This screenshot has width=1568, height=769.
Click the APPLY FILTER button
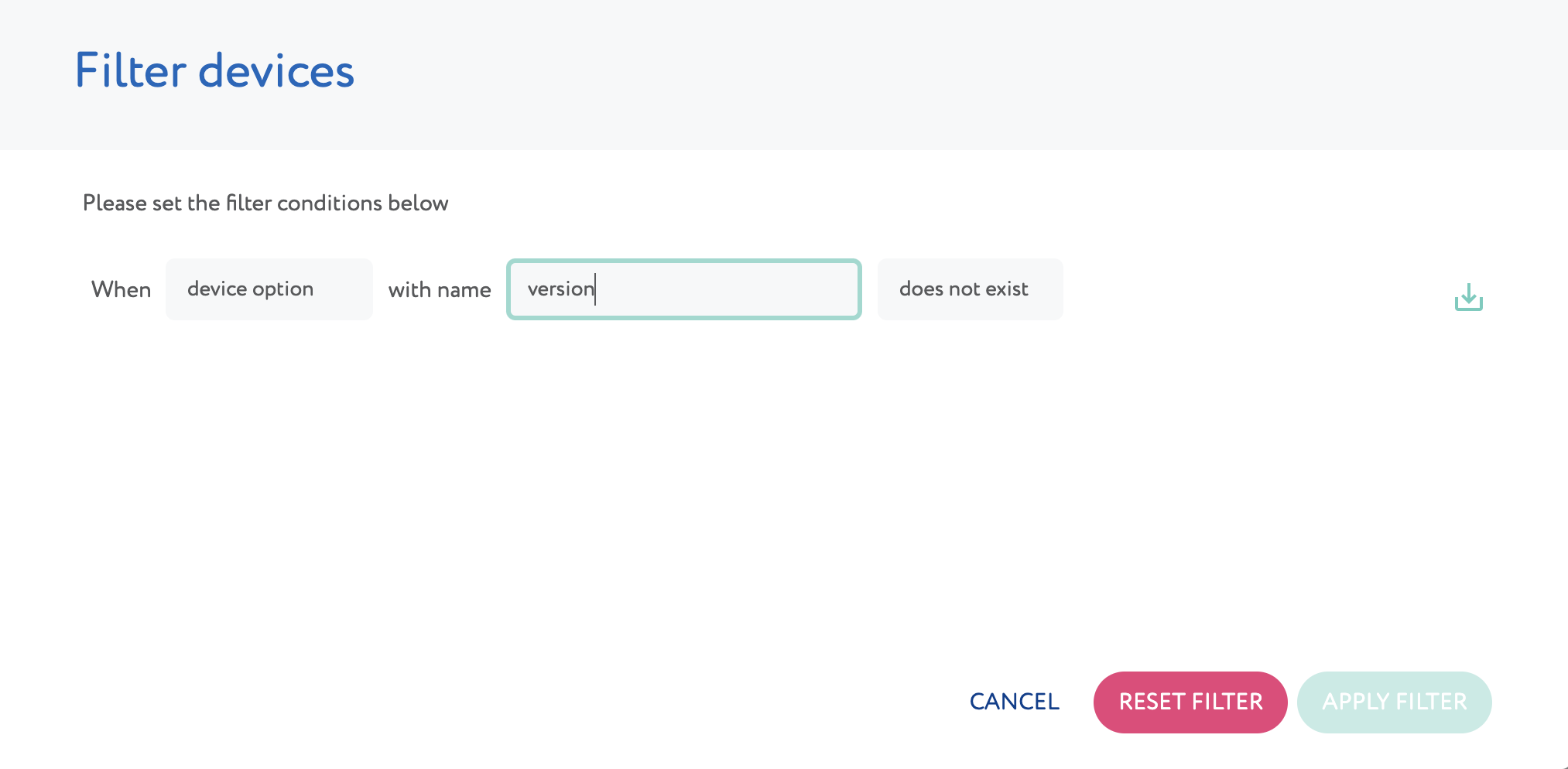point(1395,702)
